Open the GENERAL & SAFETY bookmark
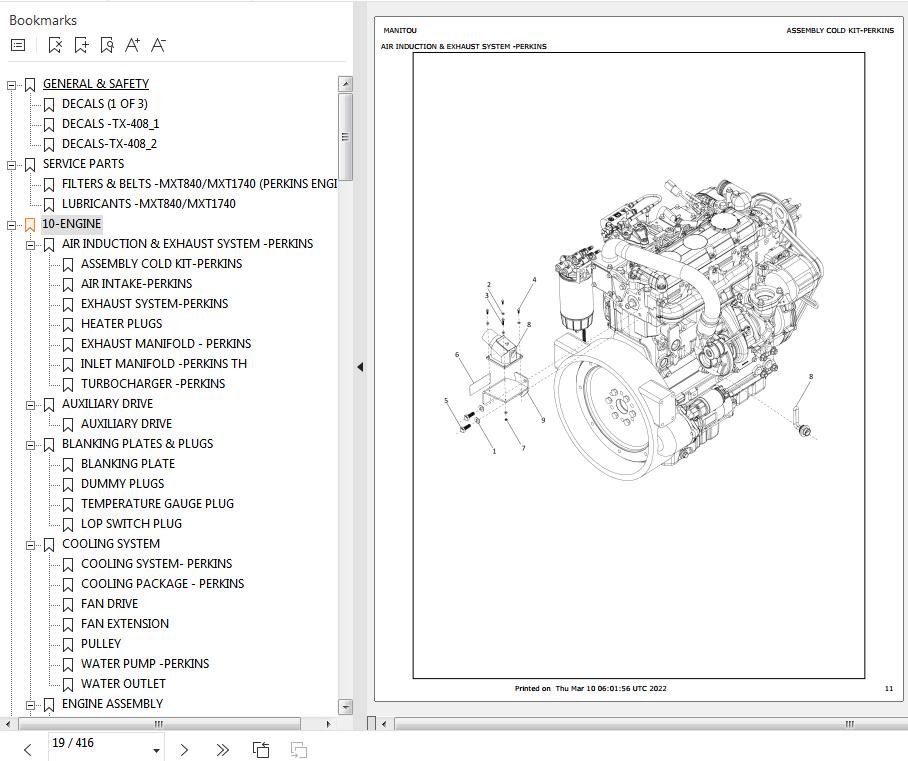Screen dimensions: 908x761 point(96,84)
